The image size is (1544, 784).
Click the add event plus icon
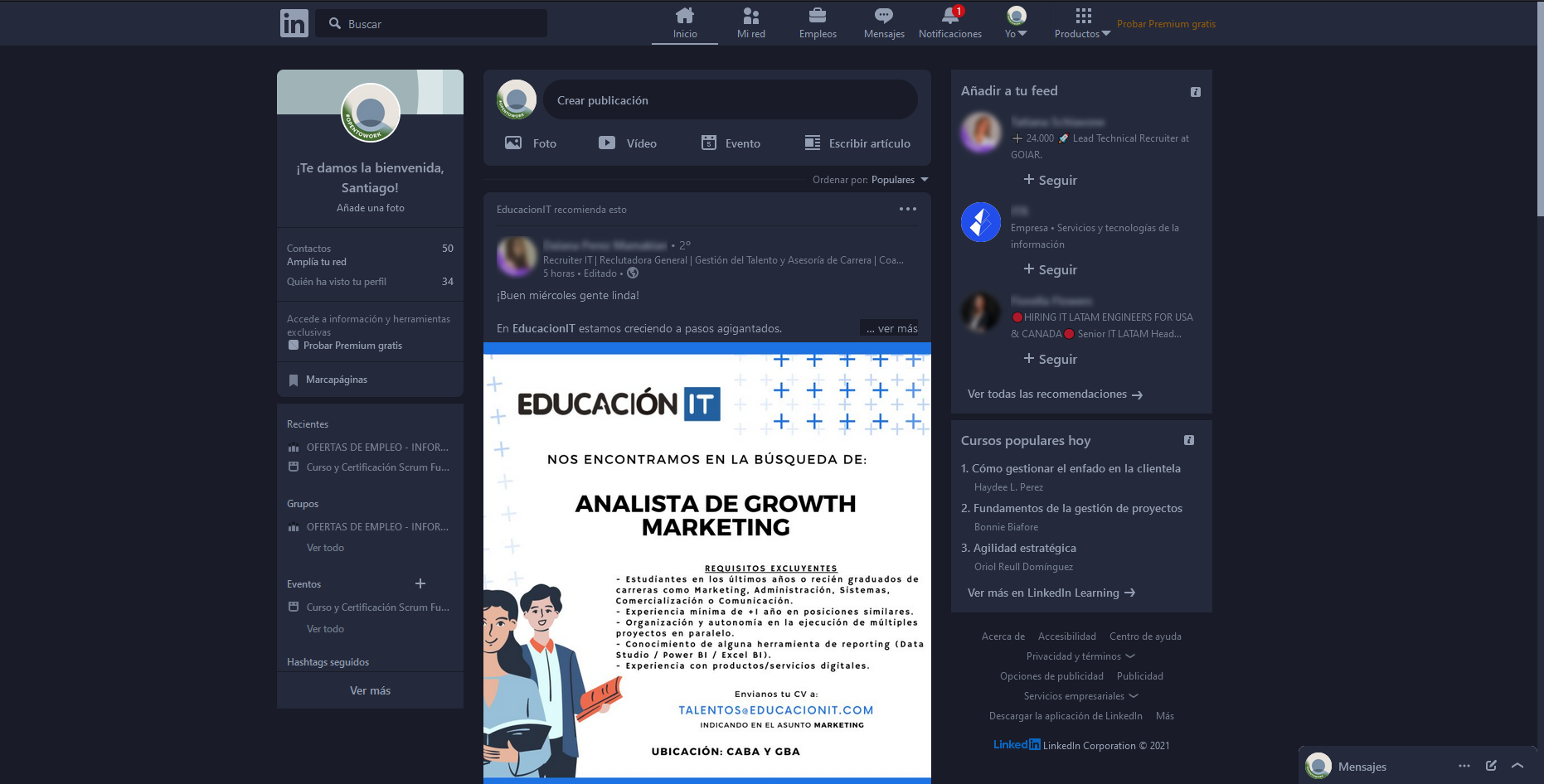pyautogui.click(x=420, y=583)
